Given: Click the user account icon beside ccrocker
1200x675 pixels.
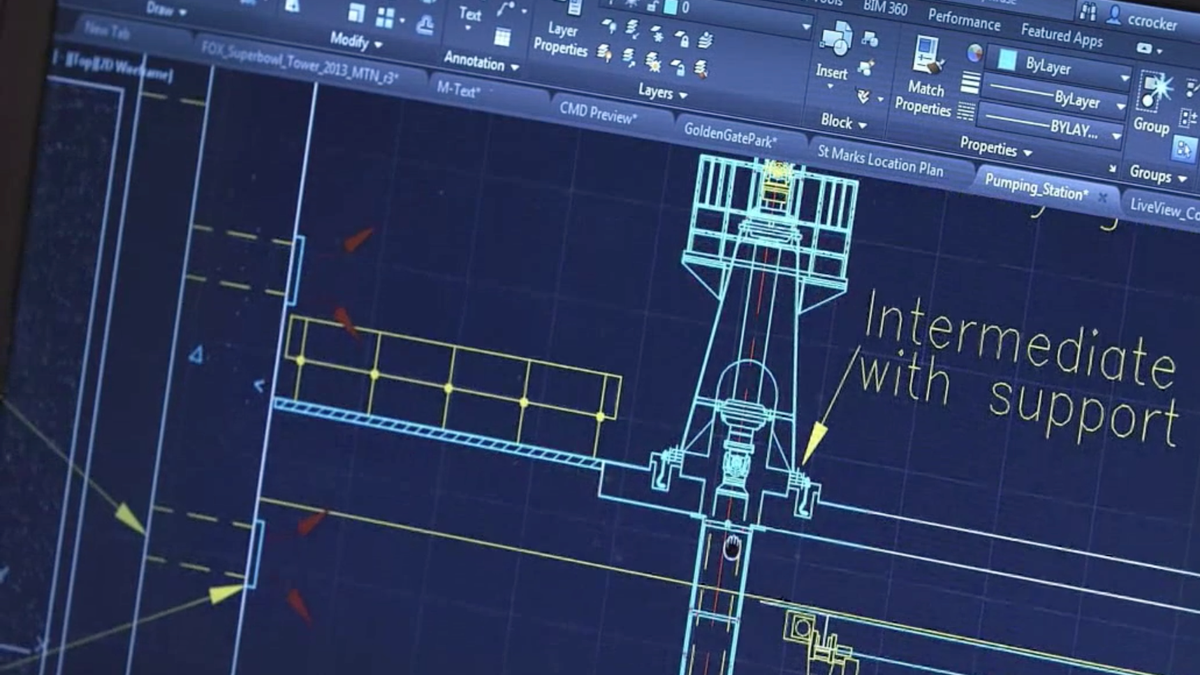Looking at the screenshot, I should click(x=1115, y=14).
